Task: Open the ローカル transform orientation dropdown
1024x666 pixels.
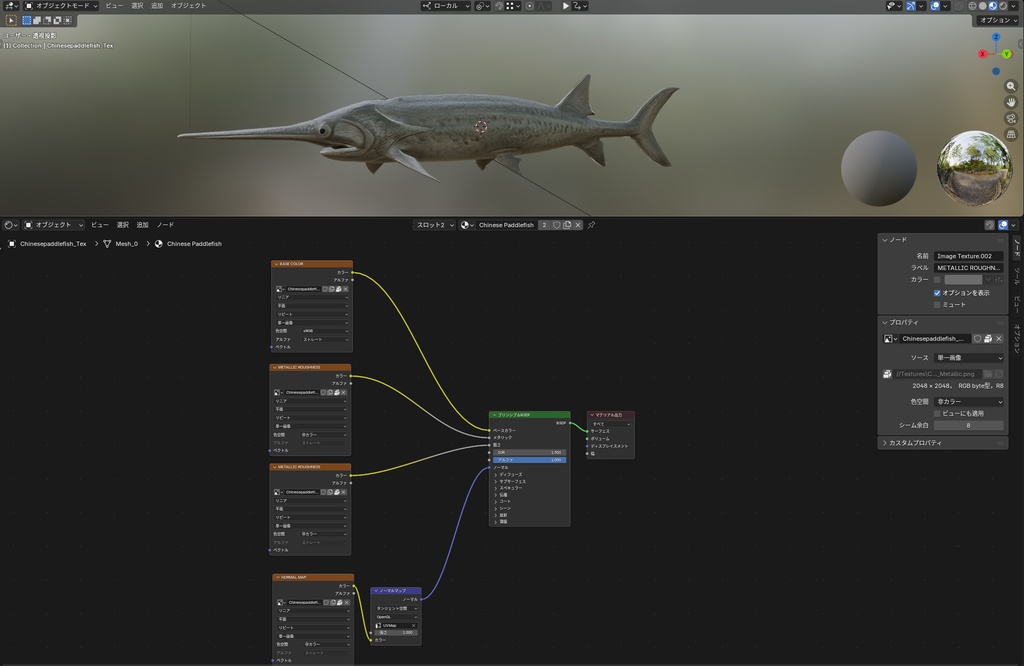Action: point(445,6)
